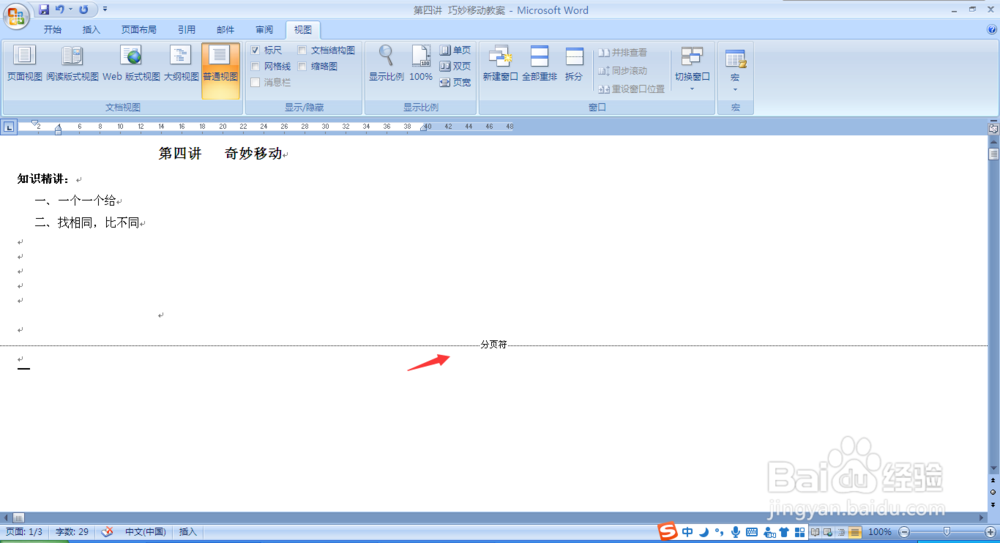Open the 开始 Home tab
Screen dimensions: 1000x543
(52, 30)
